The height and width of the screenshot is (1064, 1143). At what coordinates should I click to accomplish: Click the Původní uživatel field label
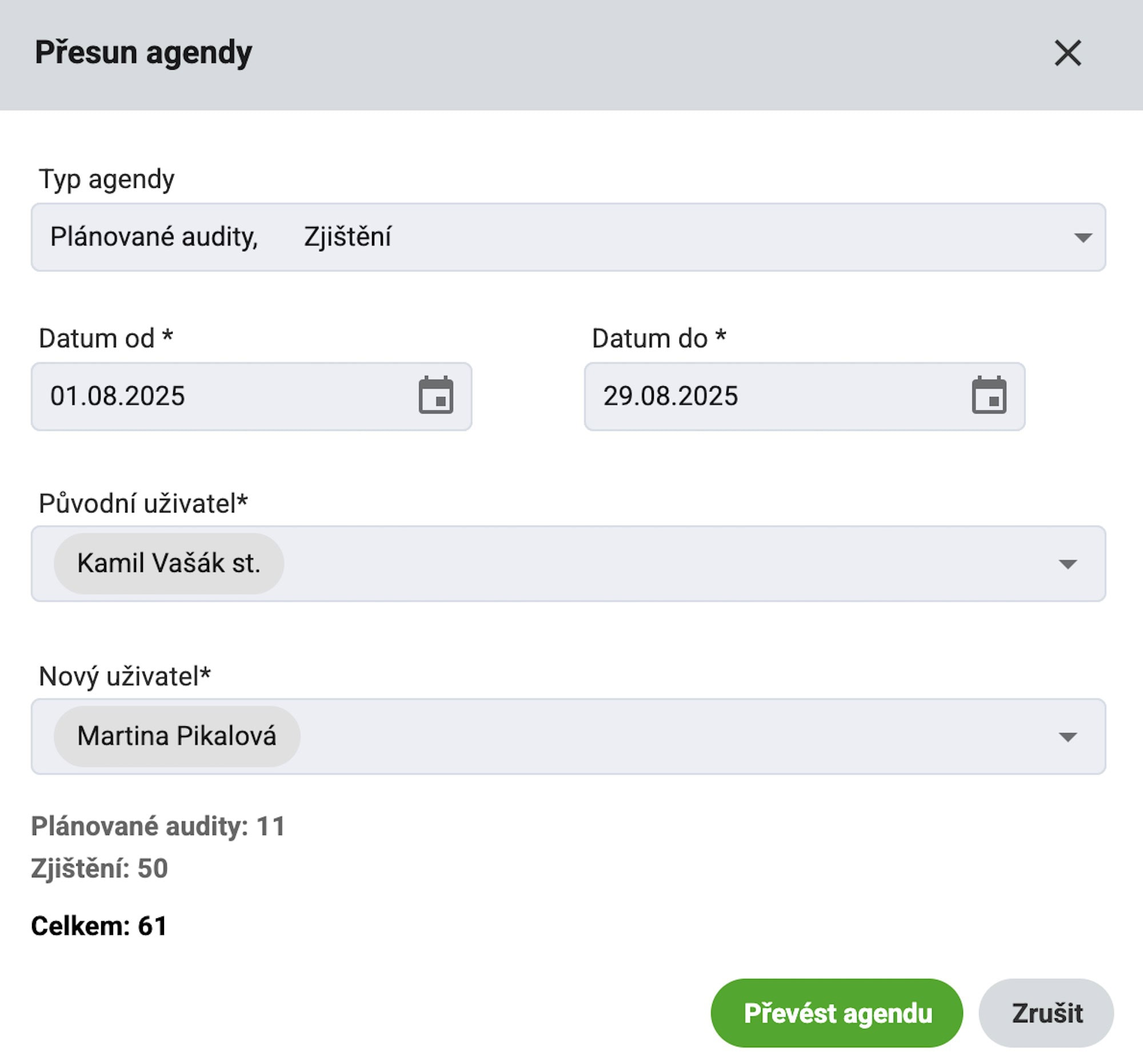click(142, 503)
